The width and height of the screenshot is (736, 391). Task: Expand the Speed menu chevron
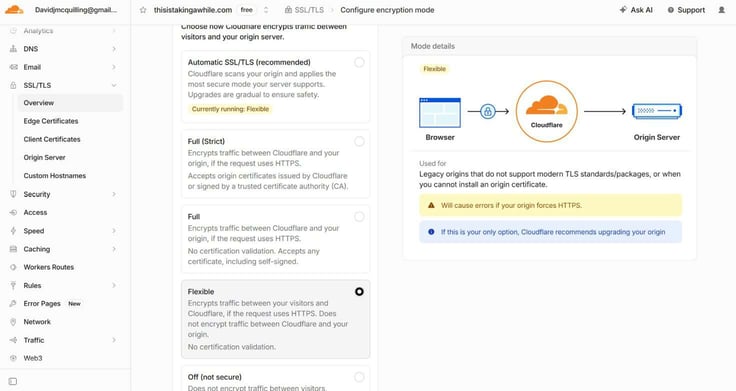coord(114,230)
